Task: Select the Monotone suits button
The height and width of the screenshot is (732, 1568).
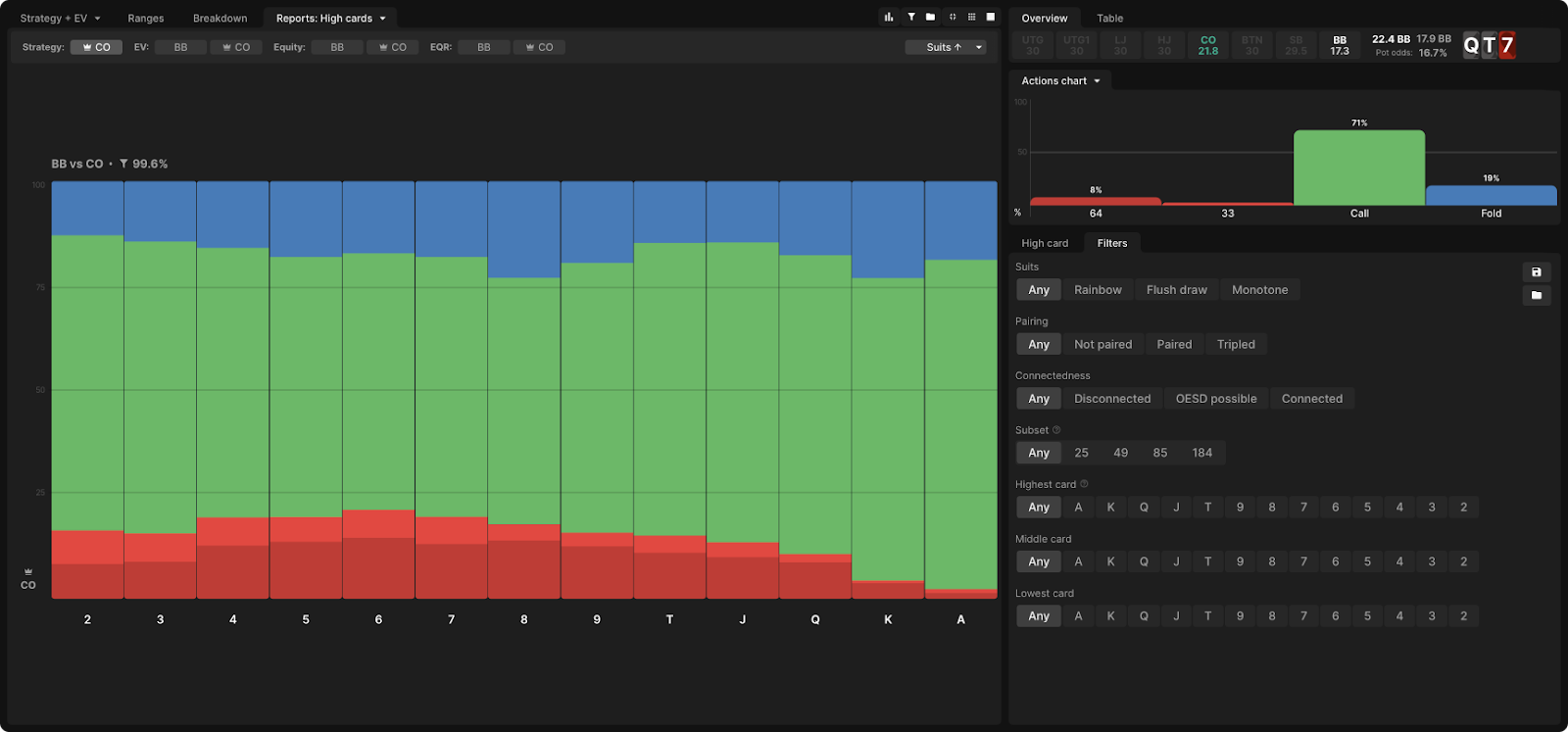Action: pyautogui.click(x=1259, y=290)
